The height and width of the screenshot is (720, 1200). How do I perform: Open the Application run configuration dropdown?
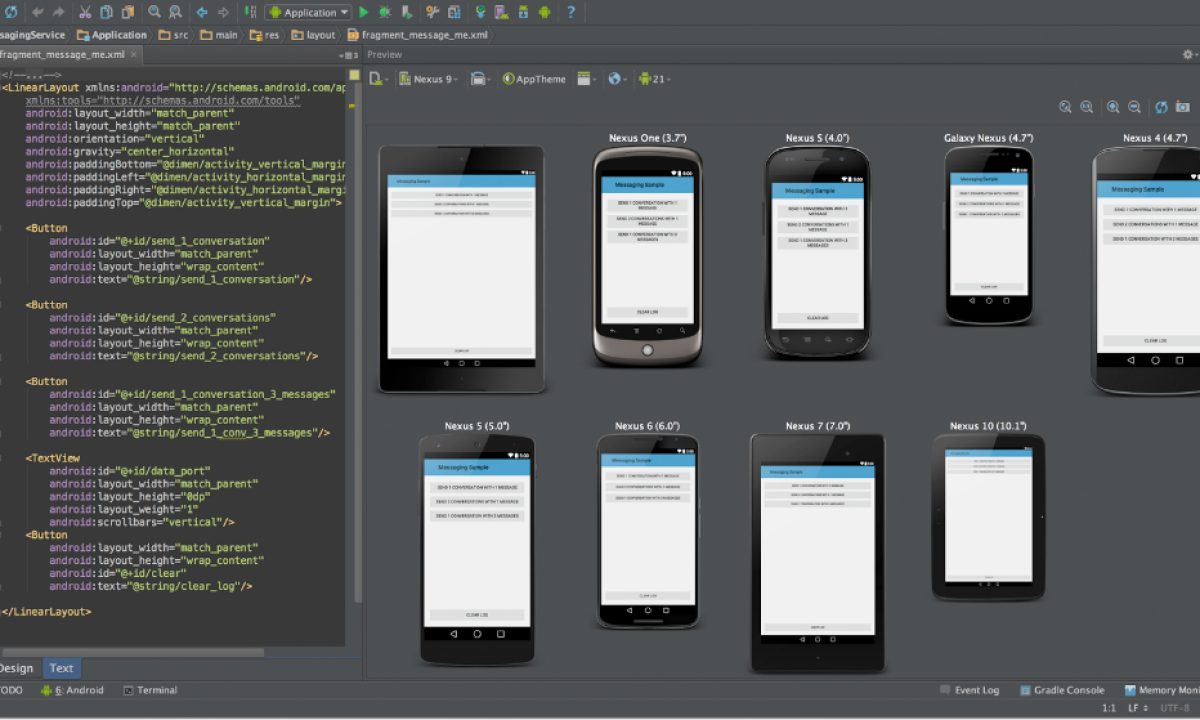coord(308,12)
